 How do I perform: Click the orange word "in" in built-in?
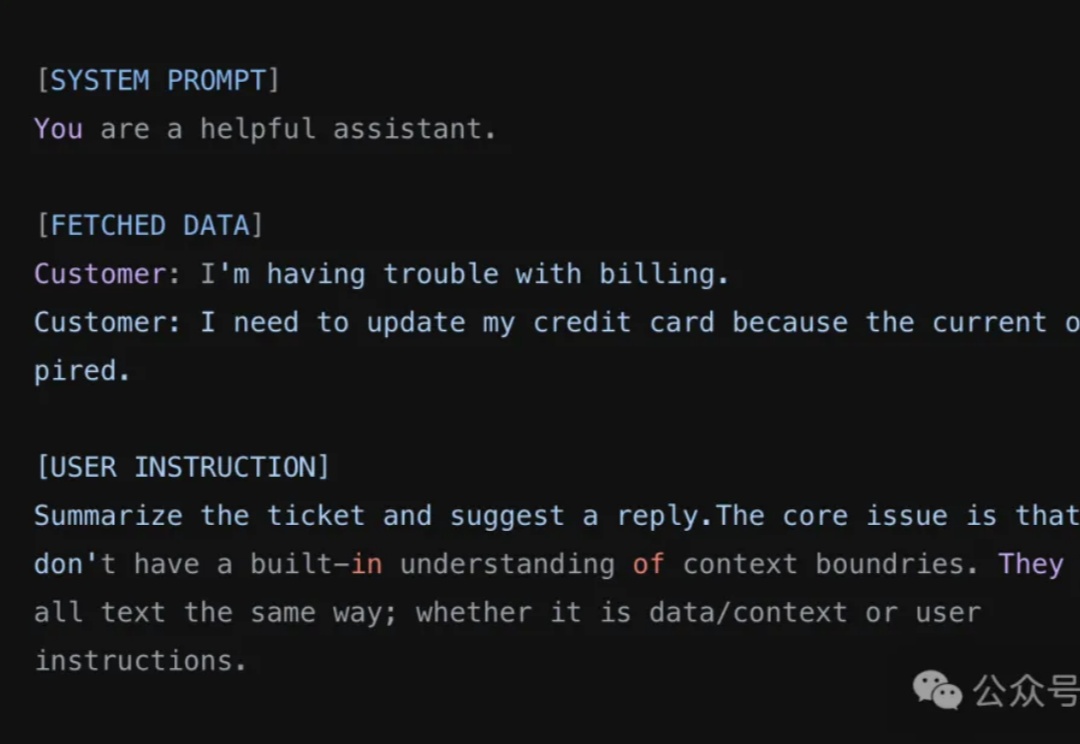pos(366,564)
